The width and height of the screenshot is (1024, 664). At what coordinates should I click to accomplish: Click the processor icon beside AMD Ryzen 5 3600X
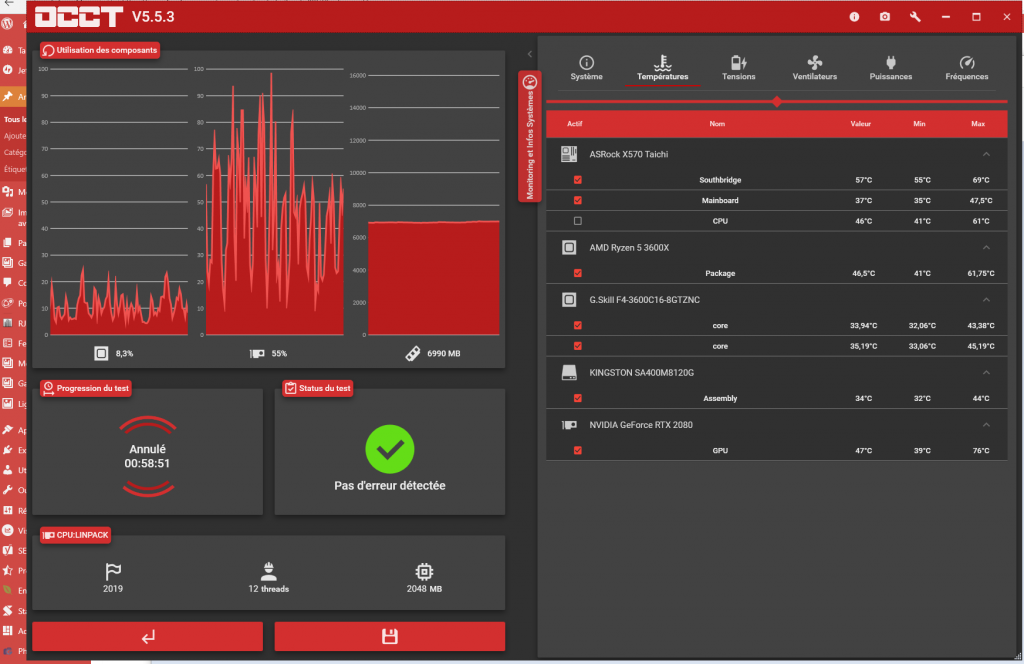(x=569, y=247)
